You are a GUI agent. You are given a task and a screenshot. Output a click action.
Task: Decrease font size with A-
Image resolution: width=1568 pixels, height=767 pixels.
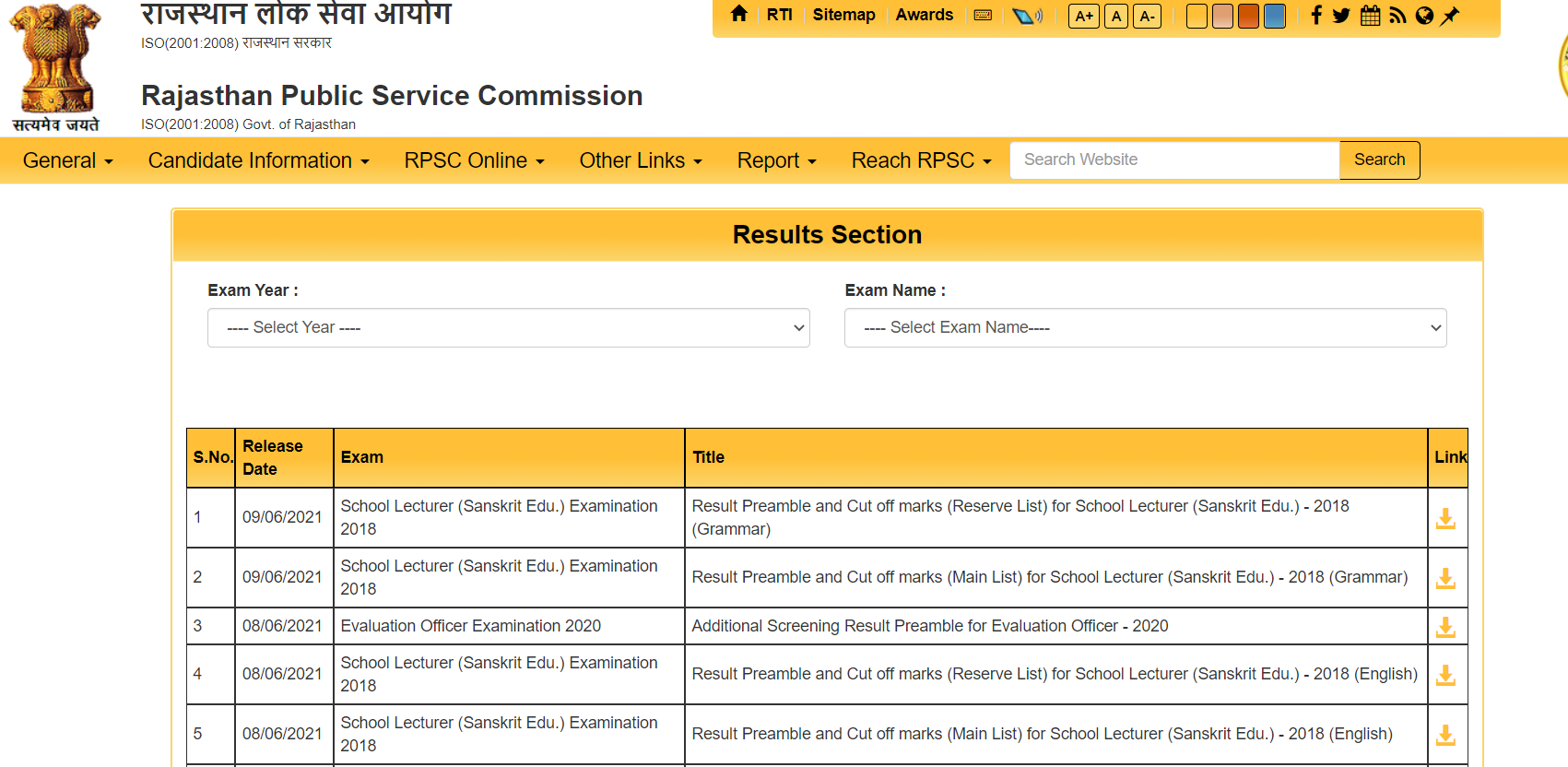(x=1147, y=17)
